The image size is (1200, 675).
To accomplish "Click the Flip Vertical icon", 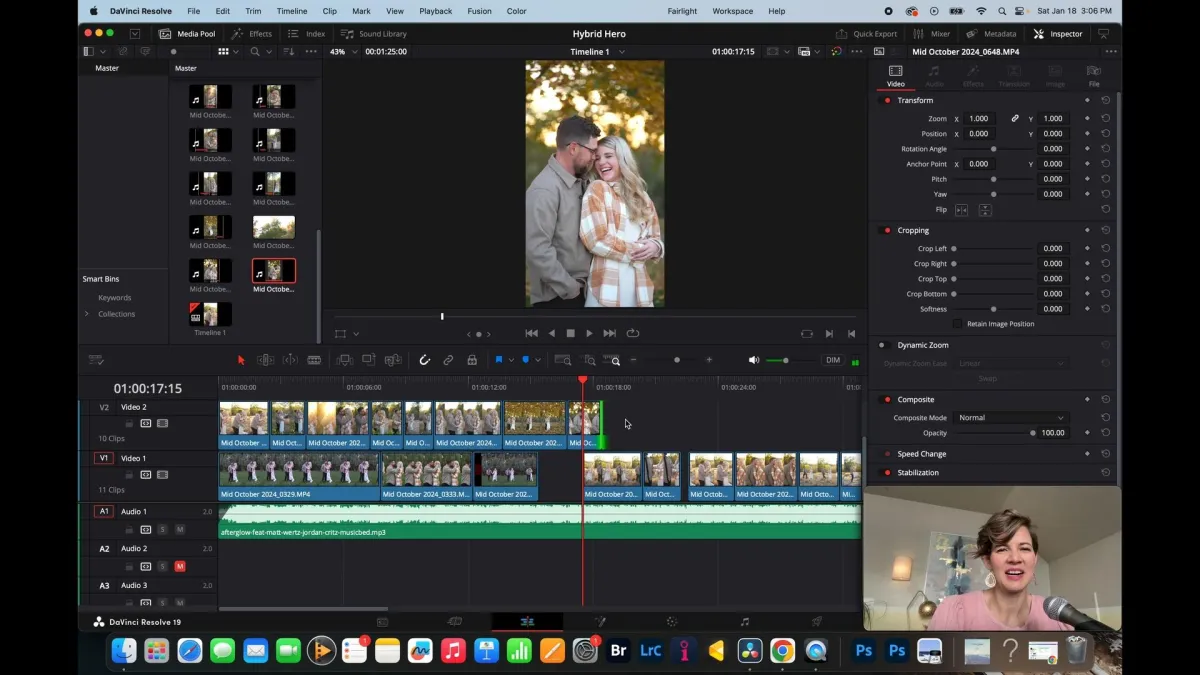I will point(985,210).
